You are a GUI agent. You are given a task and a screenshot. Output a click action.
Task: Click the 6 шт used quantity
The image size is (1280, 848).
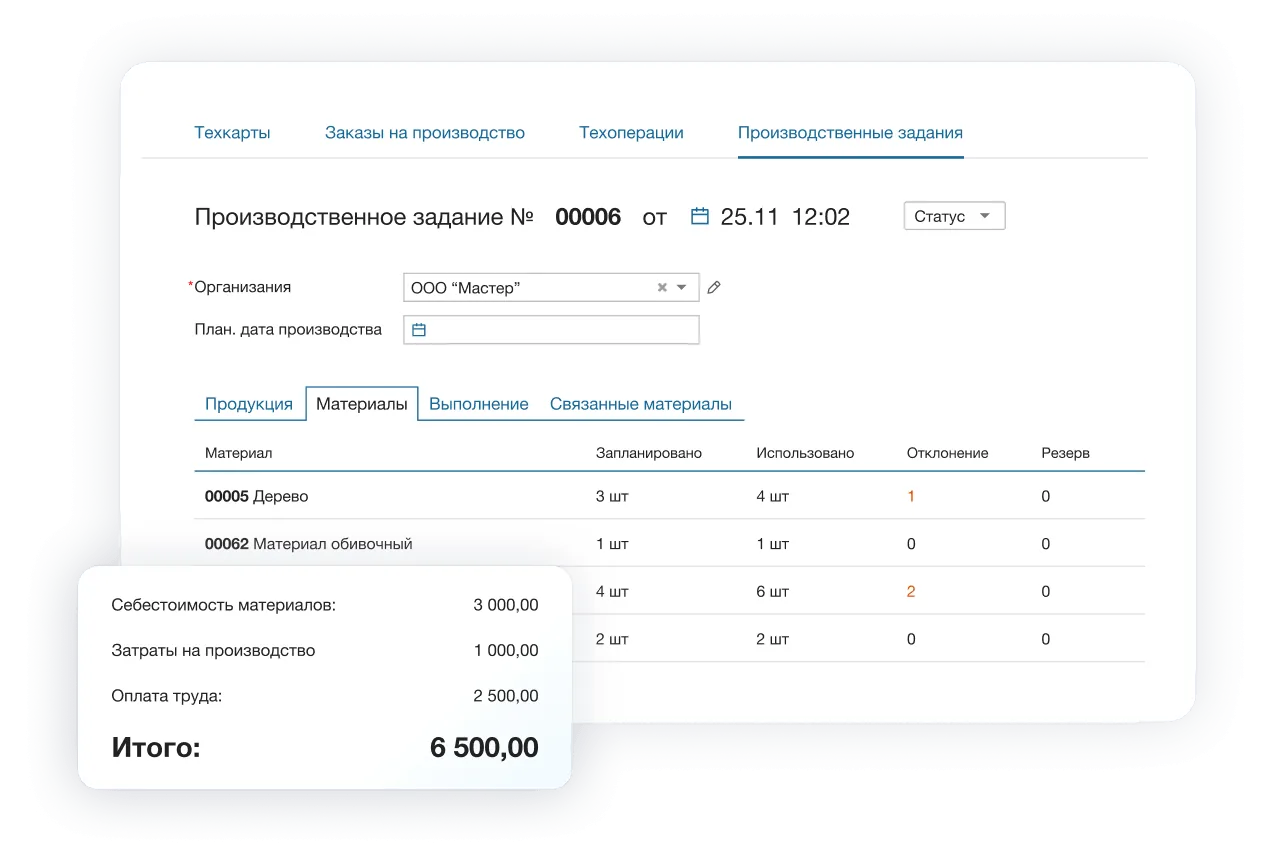773,592
